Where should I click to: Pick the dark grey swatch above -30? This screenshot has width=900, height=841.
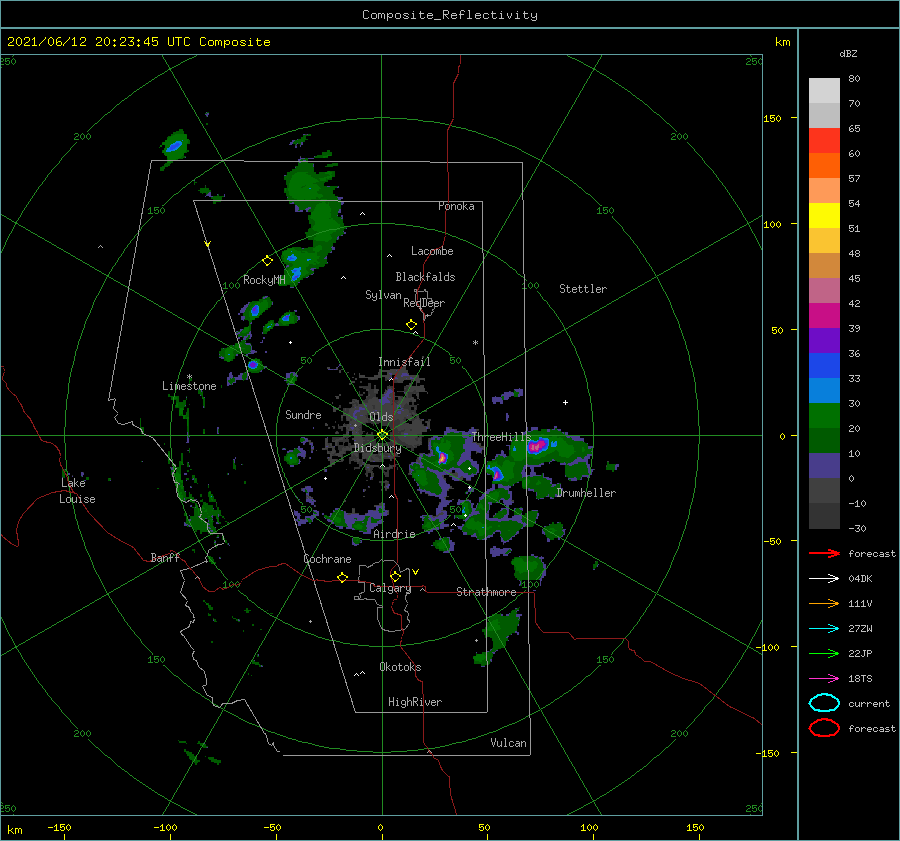(824, 516)
